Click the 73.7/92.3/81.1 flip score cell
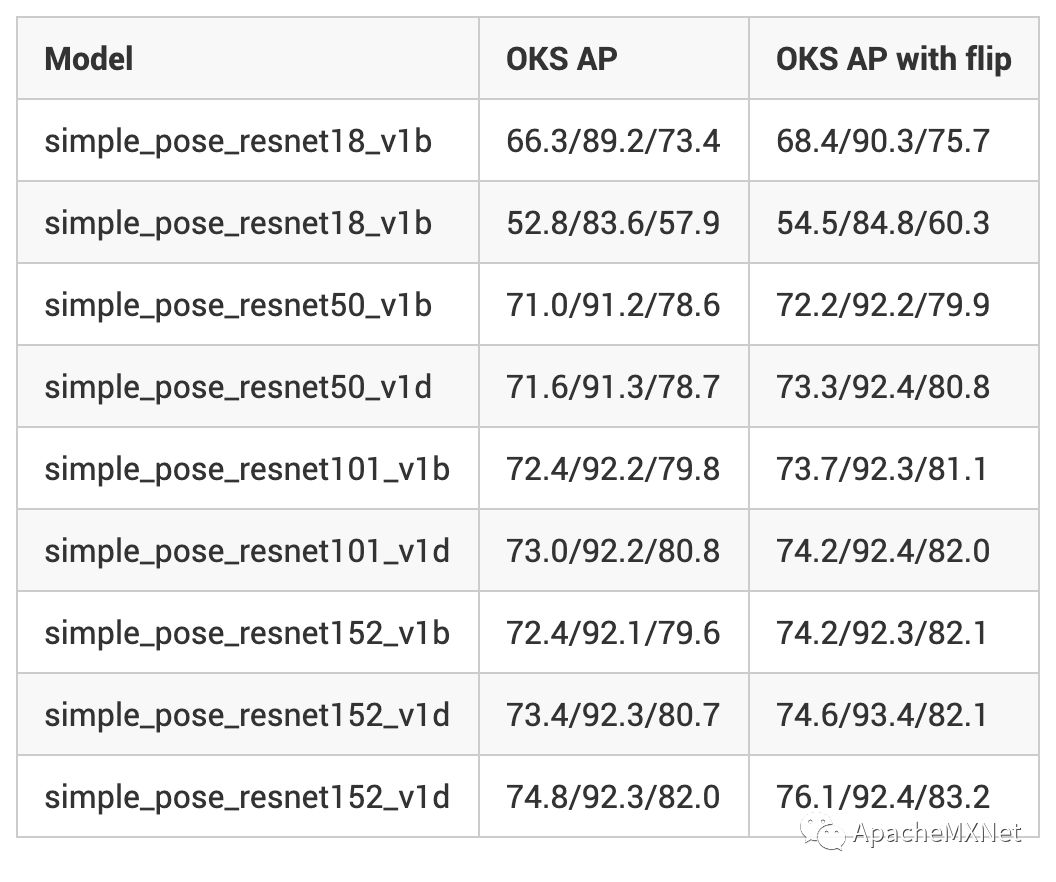 click(x=881, y=469)
